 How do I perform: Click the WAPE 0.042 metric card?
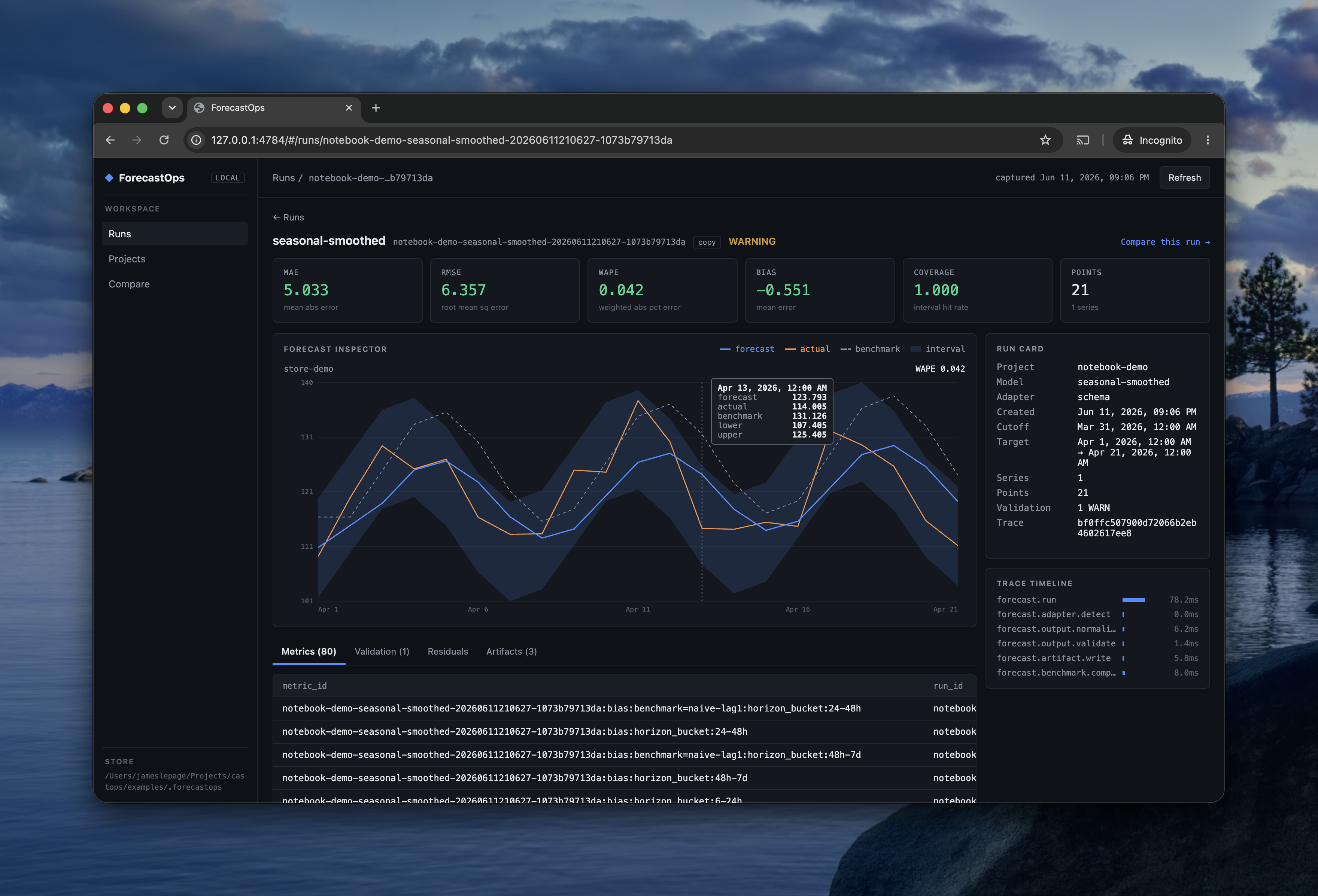click(662, 291)
